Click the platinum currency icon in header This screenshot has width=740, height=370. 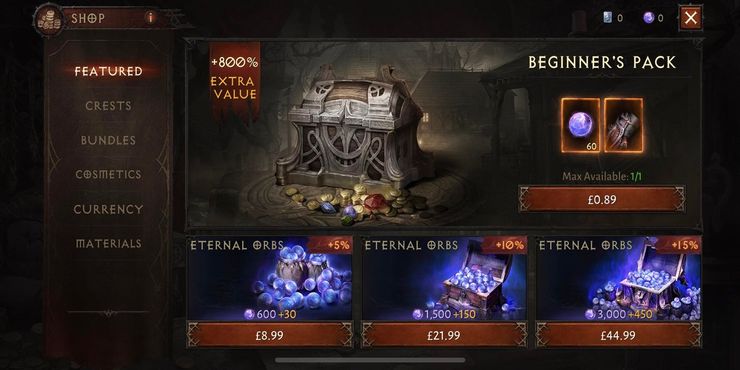click(x=608, y=18)
